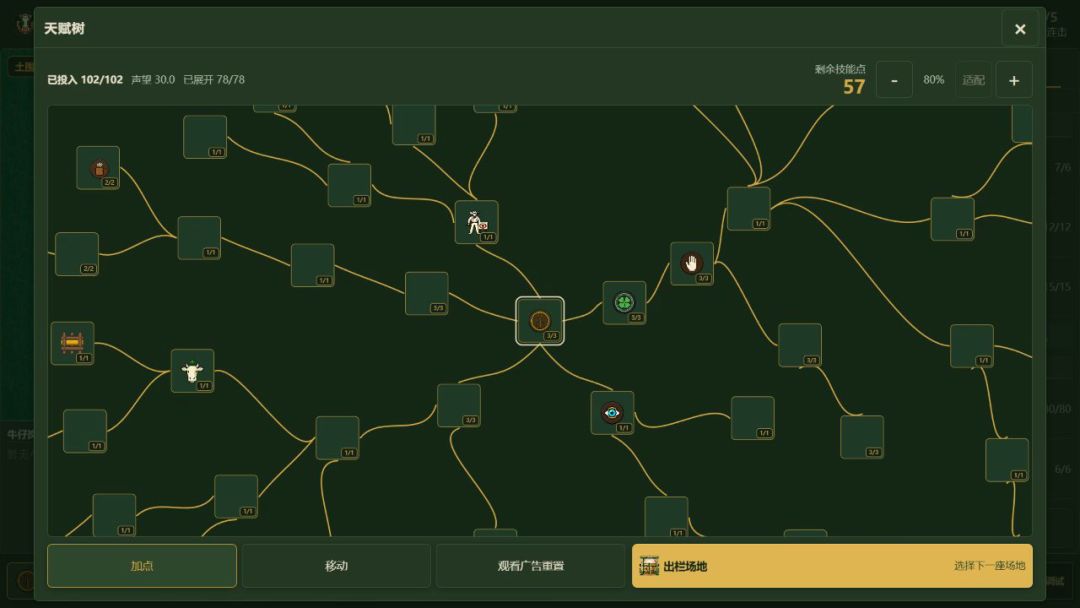Select the cowboy character talent node
The image size is (1080, 608).
477,222
